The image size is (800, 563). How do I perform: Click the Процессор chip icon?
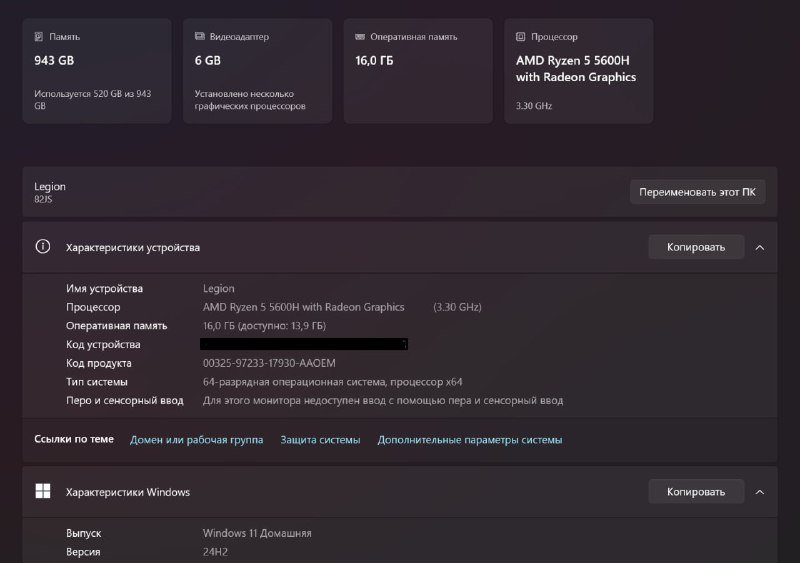tap(520, 37)
